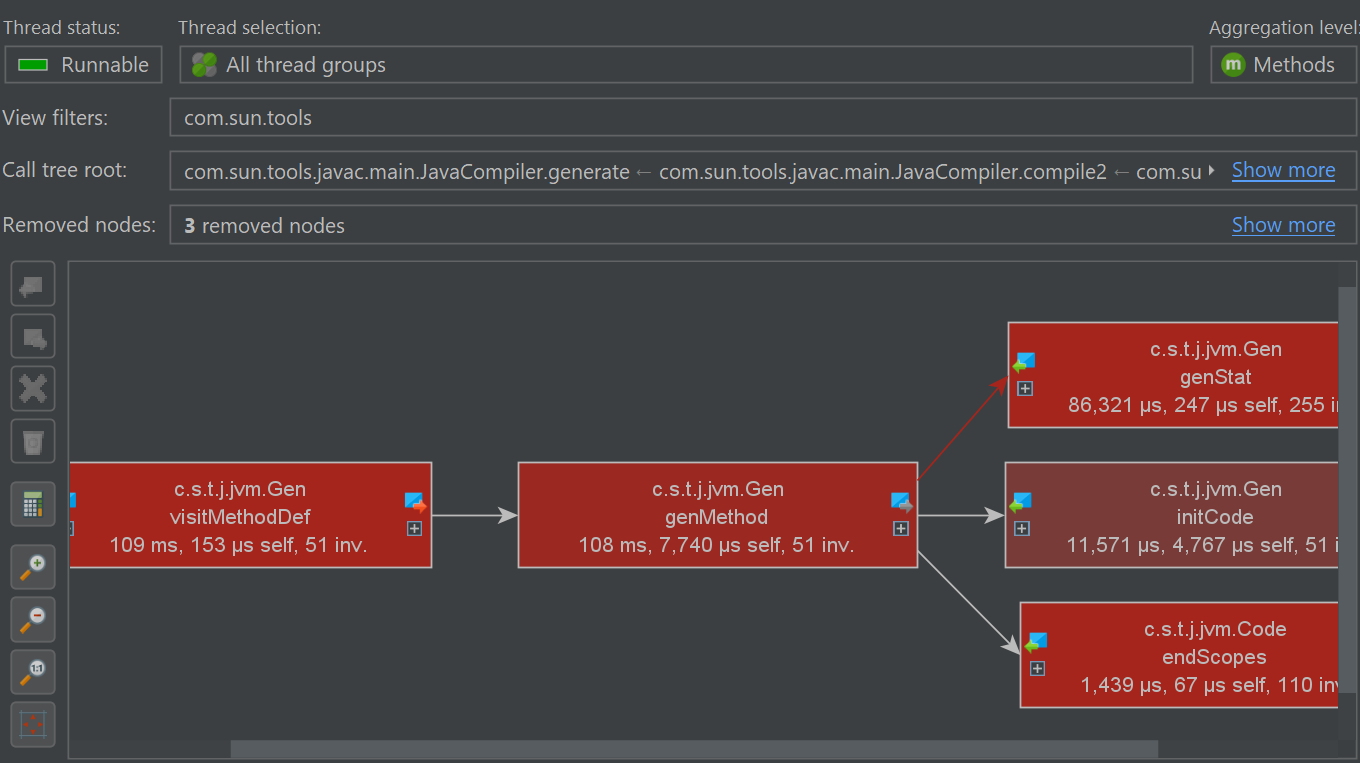This screenshot has width=1360, height=763.
Task: Open the calculator analyze icon
Action: click(33, 504)
